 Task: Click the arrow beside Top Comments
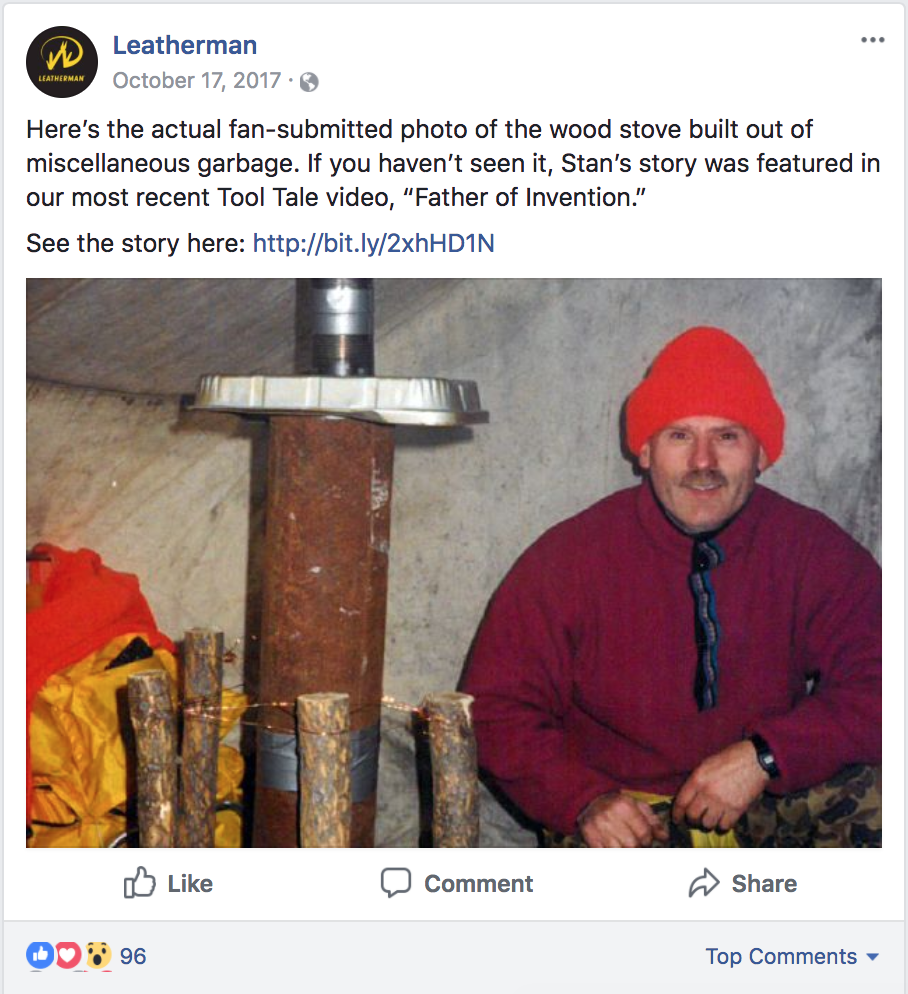pos(873,957)
